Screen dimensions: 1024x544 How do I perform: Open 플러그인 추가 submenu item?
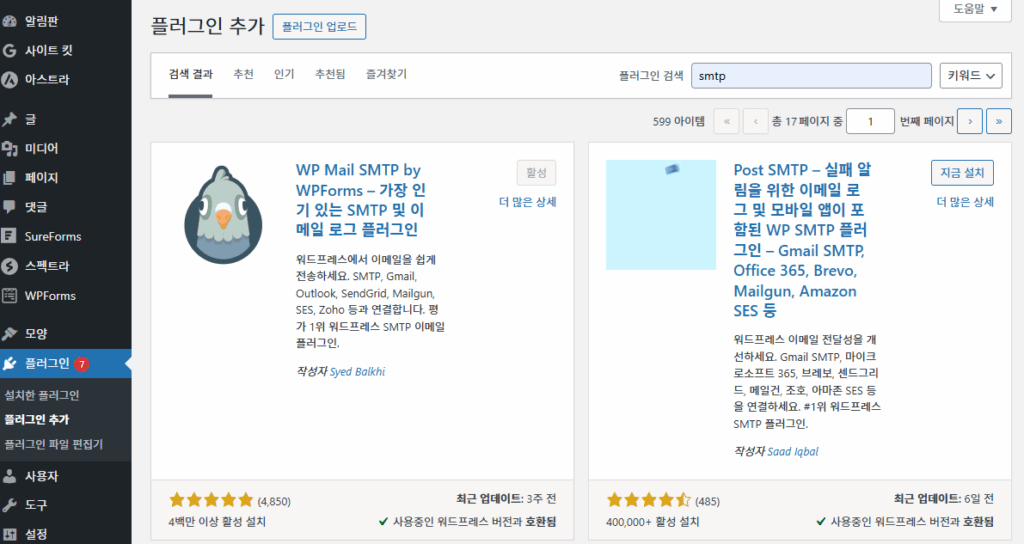tap(37, 419)
